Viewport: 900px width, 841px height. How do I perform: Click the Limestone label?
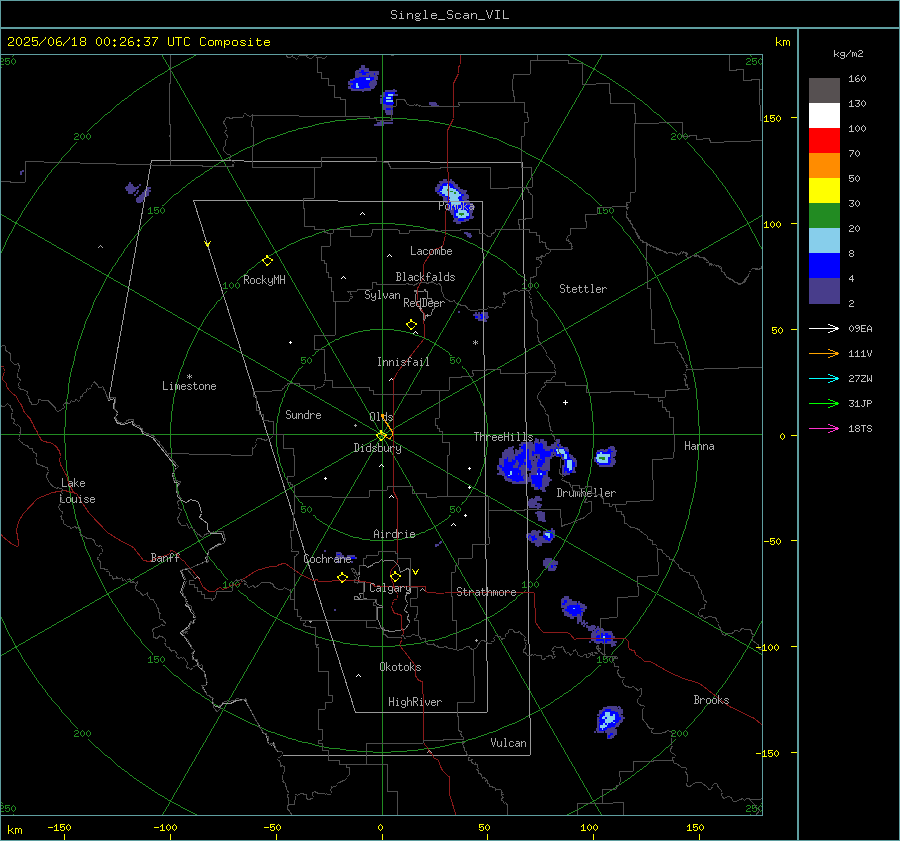click(x=189, y=386)
